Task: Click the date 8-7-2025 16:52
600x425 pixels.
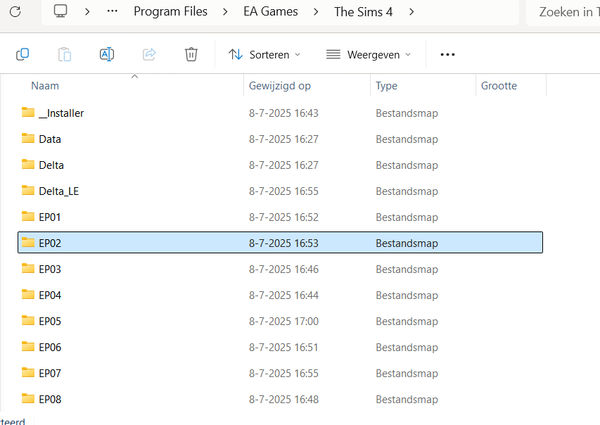Action: [284, 217]
